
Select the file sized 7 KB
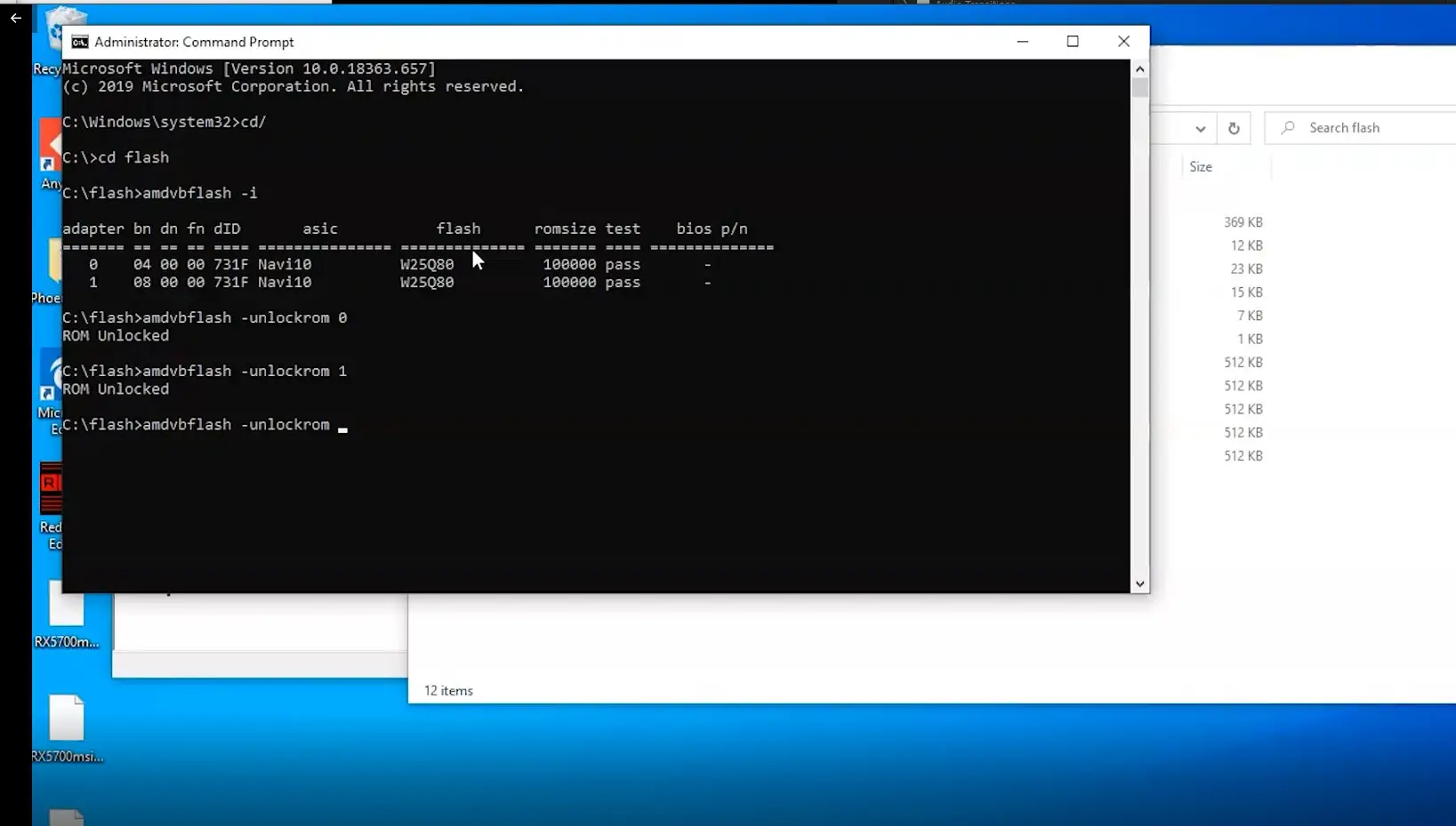pyautogui.click(x=1250, y=316)
